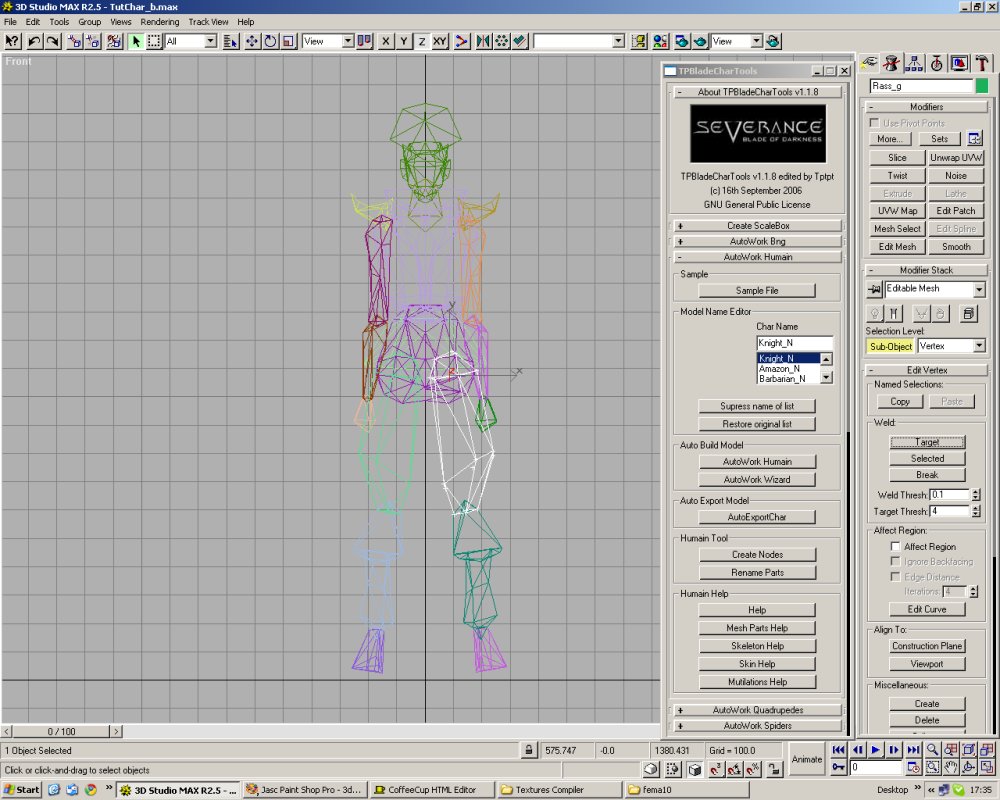Open Track View icon in toolbar

(638, 41)
